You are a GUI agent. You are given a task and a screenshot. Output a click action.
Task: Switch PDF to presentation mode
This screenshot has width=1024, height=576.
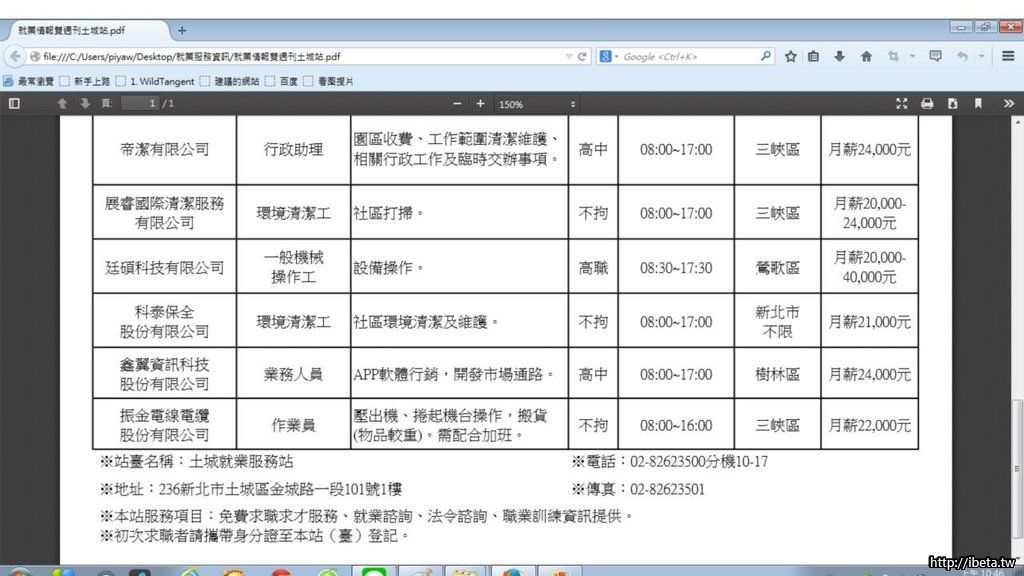(x=901, y=103)
